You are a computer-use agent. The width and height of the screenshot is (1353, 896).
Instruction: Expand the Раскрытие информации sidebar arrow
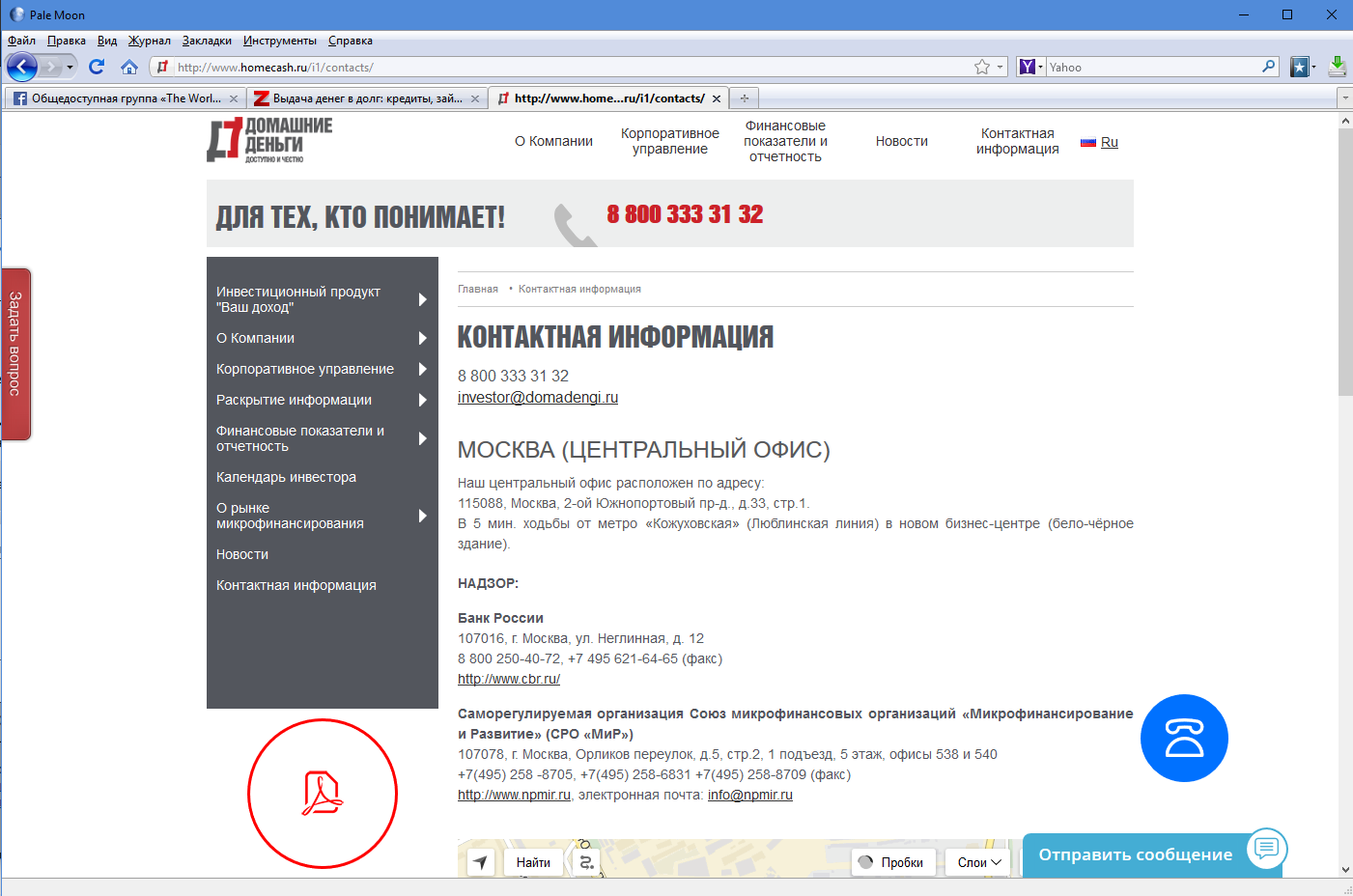coord(423,400)
